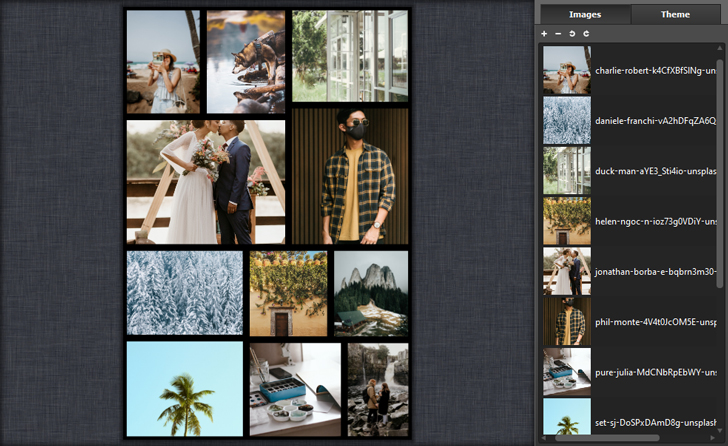Select phil-monte image in the list
The image size is (728, 446).
[x=630, y=322]
